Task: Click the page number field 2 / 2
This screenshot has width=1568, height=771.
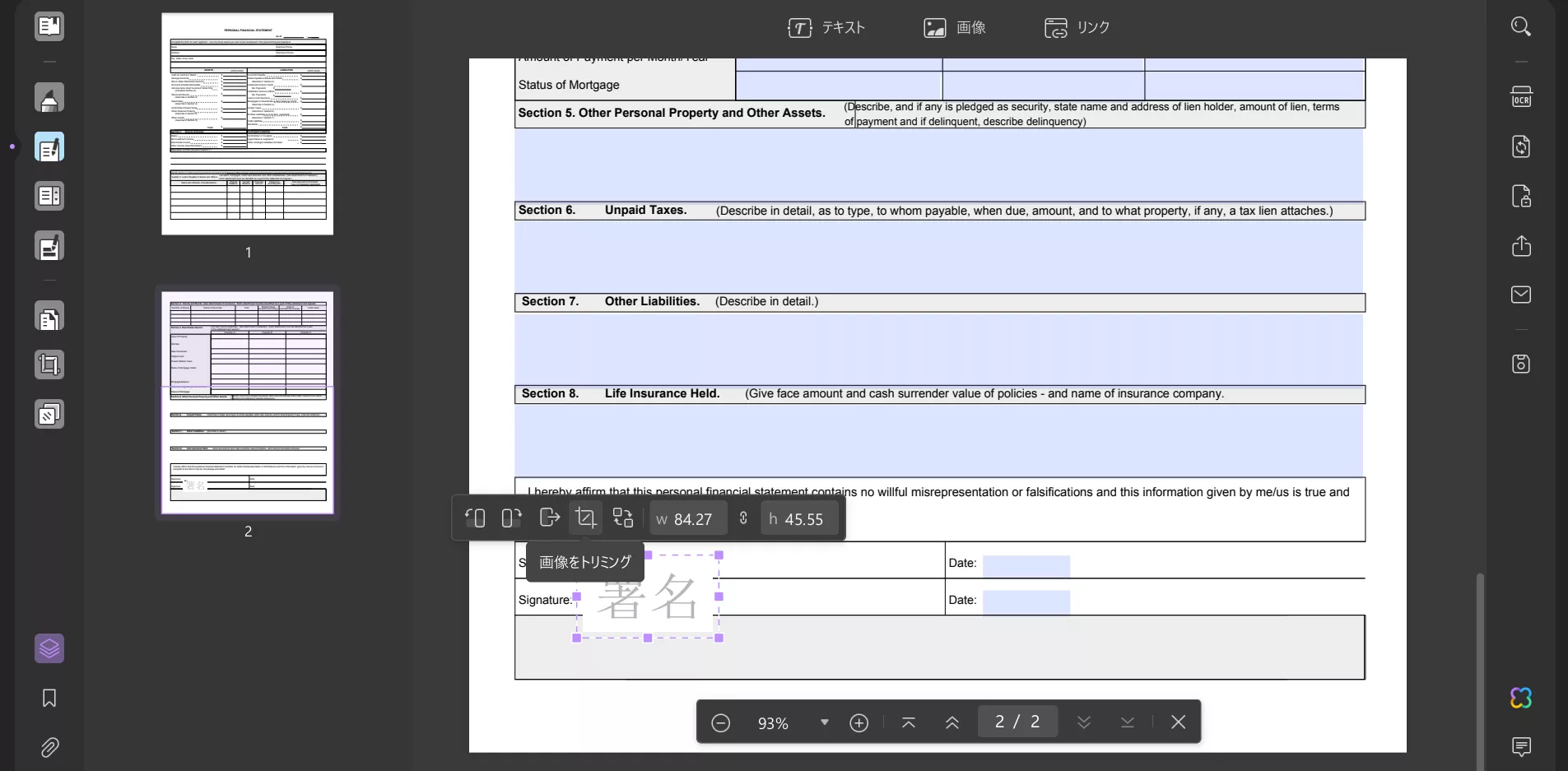Action: click(1017, 722)
